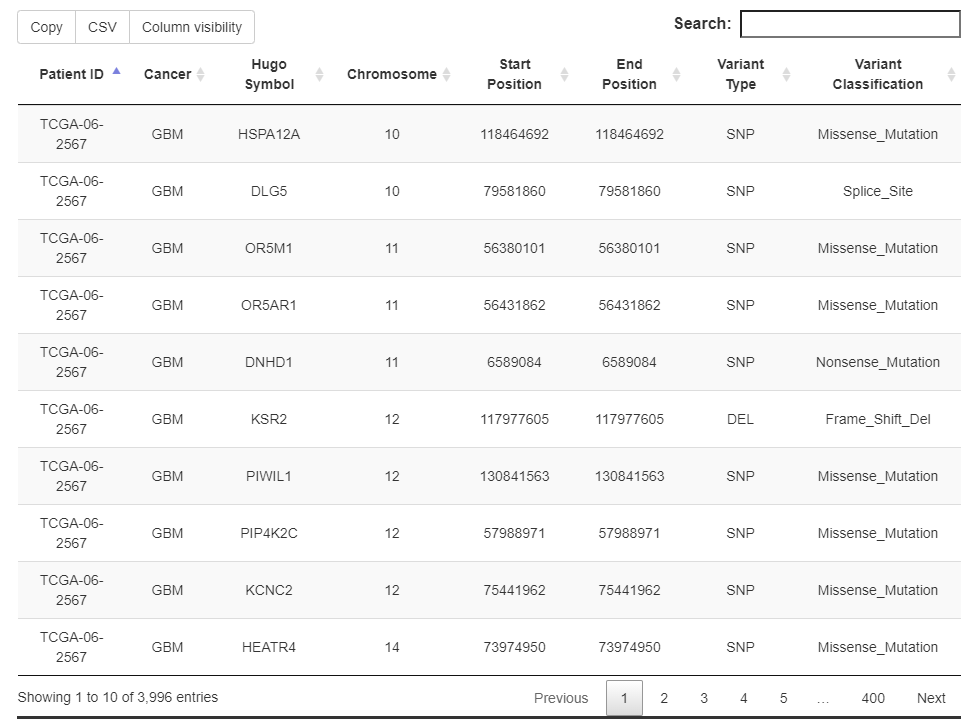Viewport: 976px width, 727px height.
Task: Click the sort icon beside Cancer
Action: pyautogui.click(x=200, y=75)
